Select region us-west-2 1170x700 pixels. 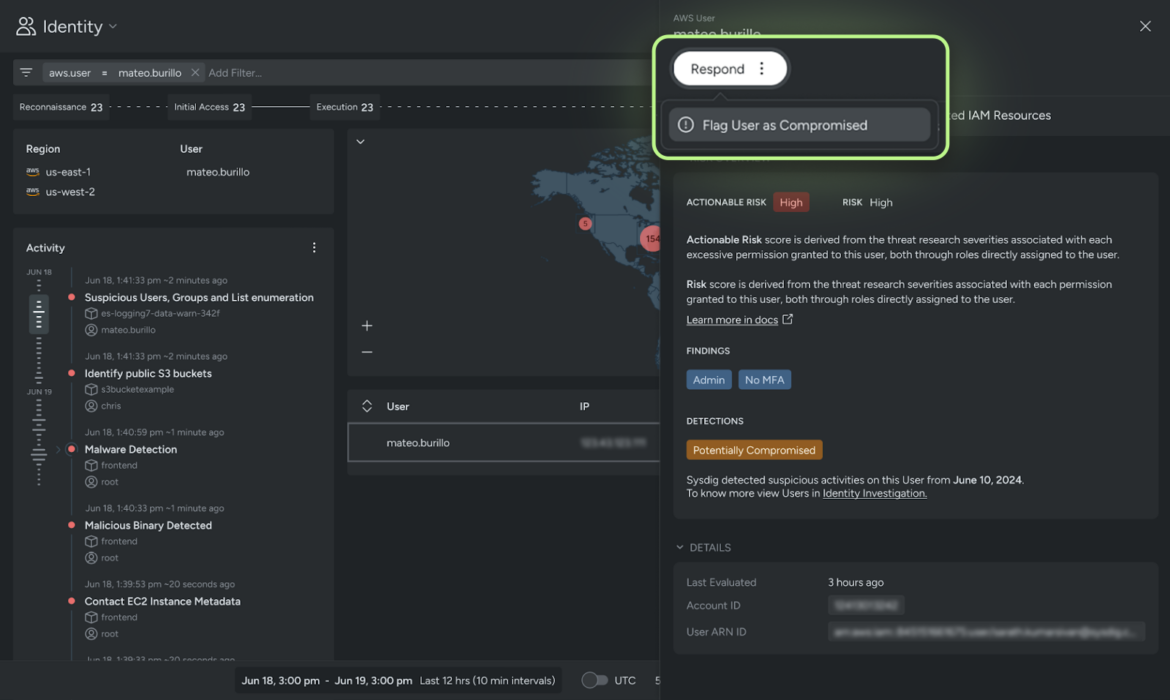point(70,192)
